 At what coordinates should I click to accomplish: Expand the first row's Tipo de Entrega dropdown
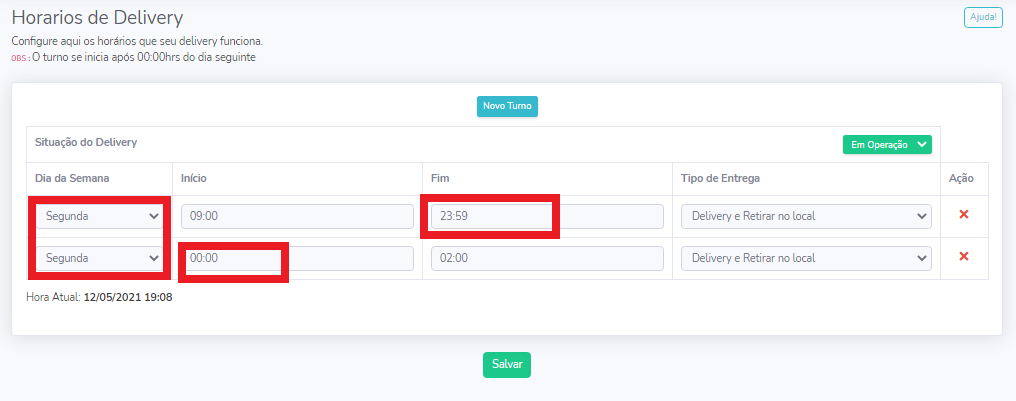(x=806, y=216)
